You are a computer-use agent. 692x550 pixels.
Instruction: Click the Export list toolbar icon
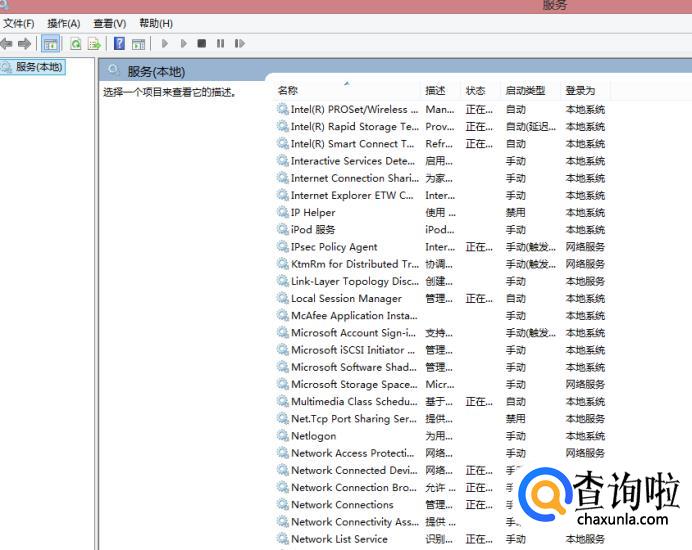pos(94,44)
